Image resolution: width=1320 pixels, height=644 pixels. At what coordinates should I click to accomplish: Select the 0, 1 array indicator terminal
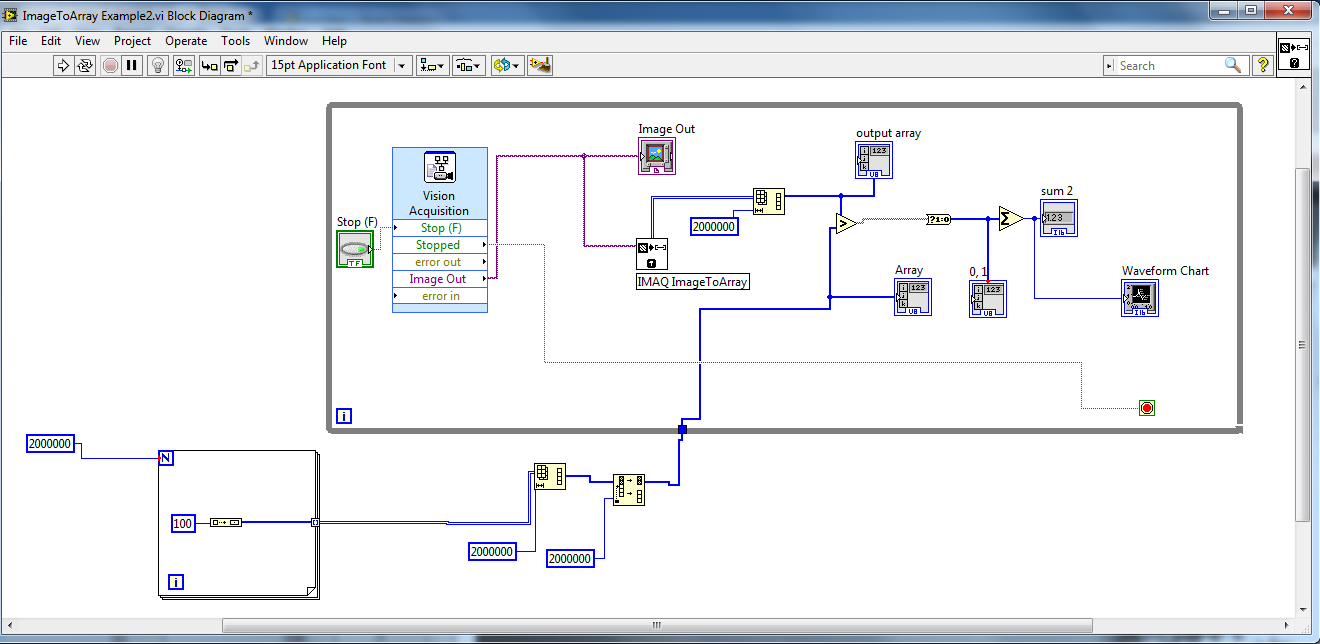pyautogui.click(x=988, y=299)
